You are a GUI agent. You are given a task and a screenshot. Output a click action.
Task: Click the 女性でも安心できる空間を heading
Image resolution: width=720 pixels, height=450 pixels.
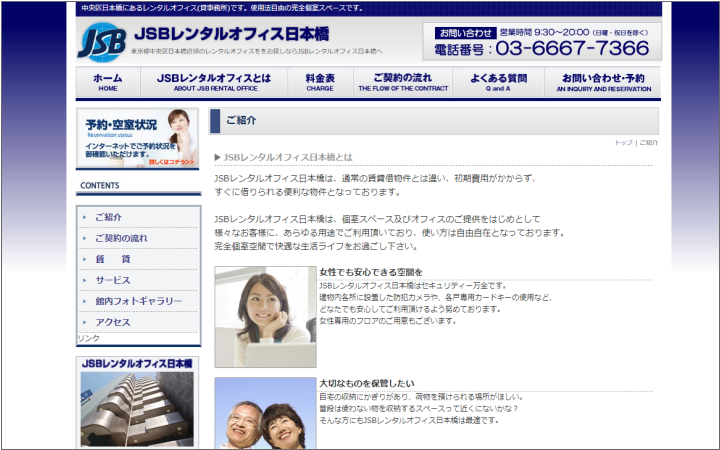(x=371, y=272)
